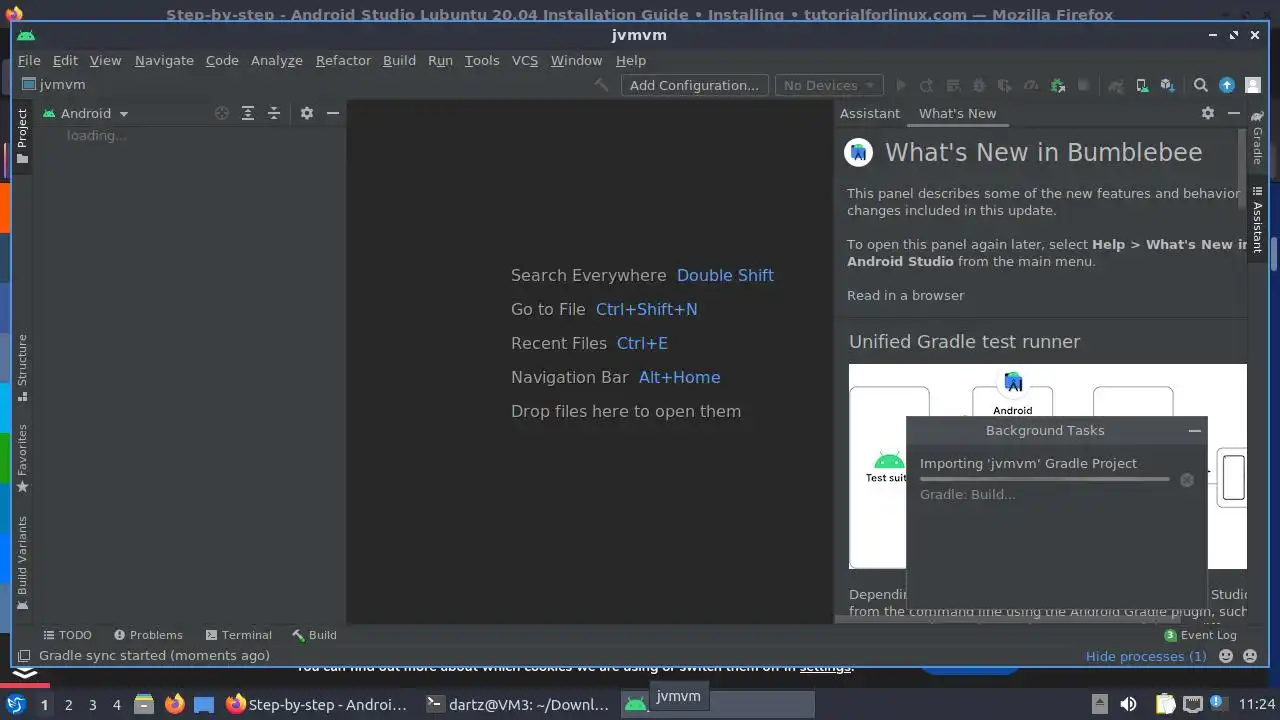1280x720 pixels.
Task: Open the Terminal tool window
Action: click(238, 635)
